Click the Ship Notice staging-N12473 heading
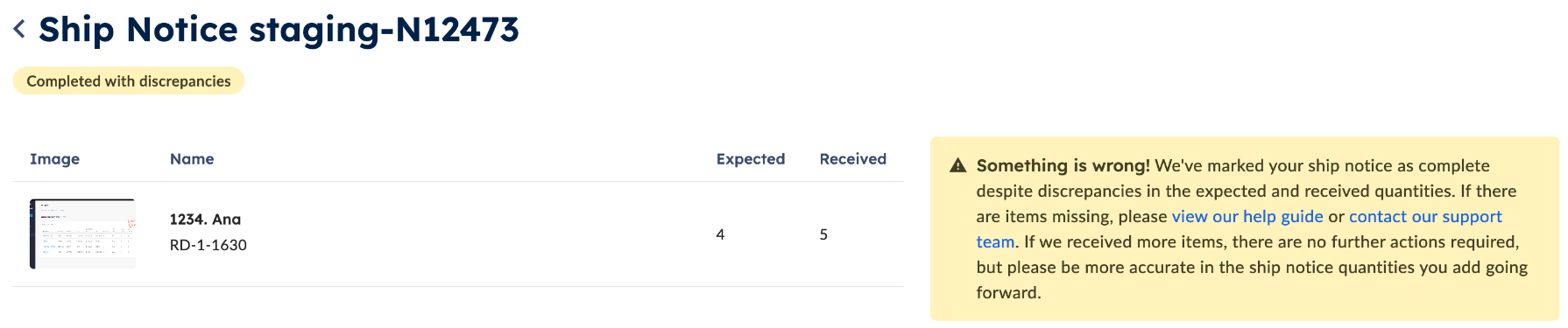The image size is (1568, 328). click(x=279, y=30)
